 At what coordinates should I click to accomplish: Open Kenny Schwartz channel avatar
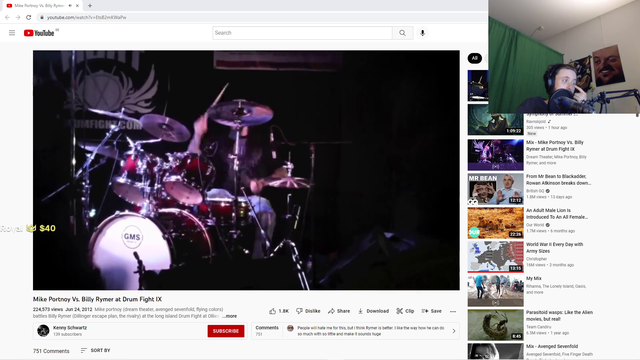[x=43, y=331]
